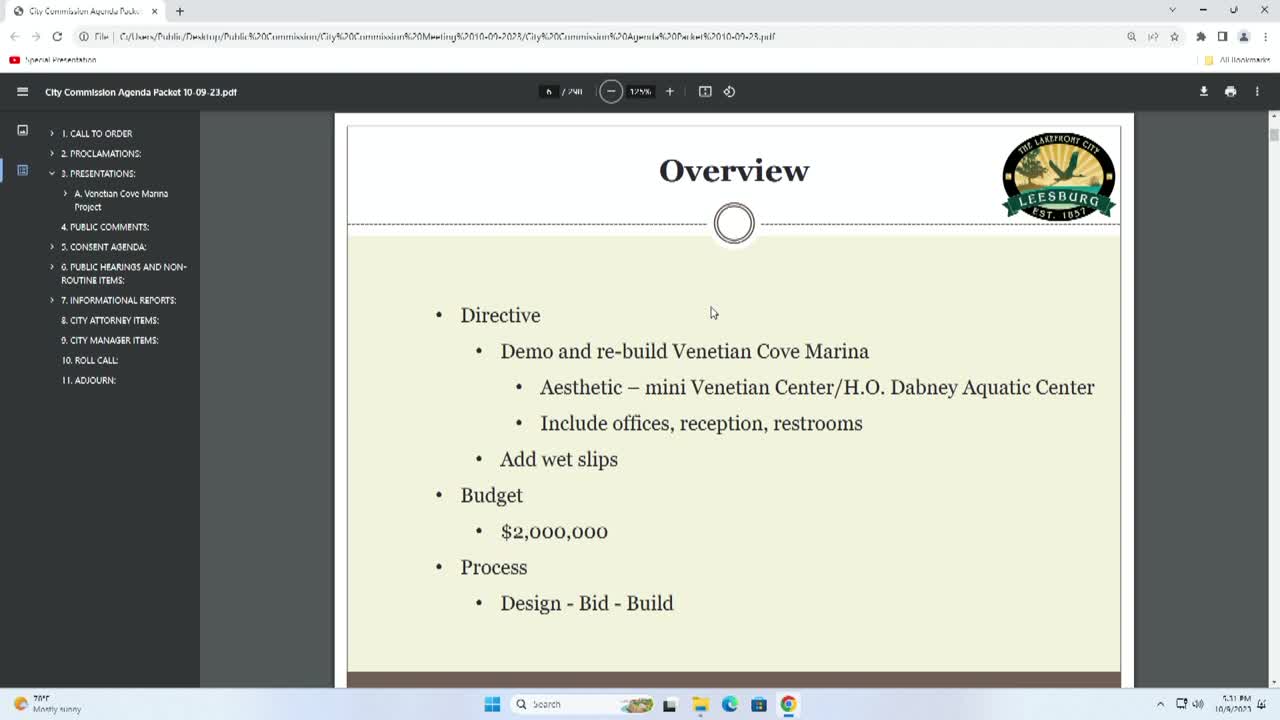Bookmark this page with the star icon
1280x720 pixels.
pos(1174,37)
